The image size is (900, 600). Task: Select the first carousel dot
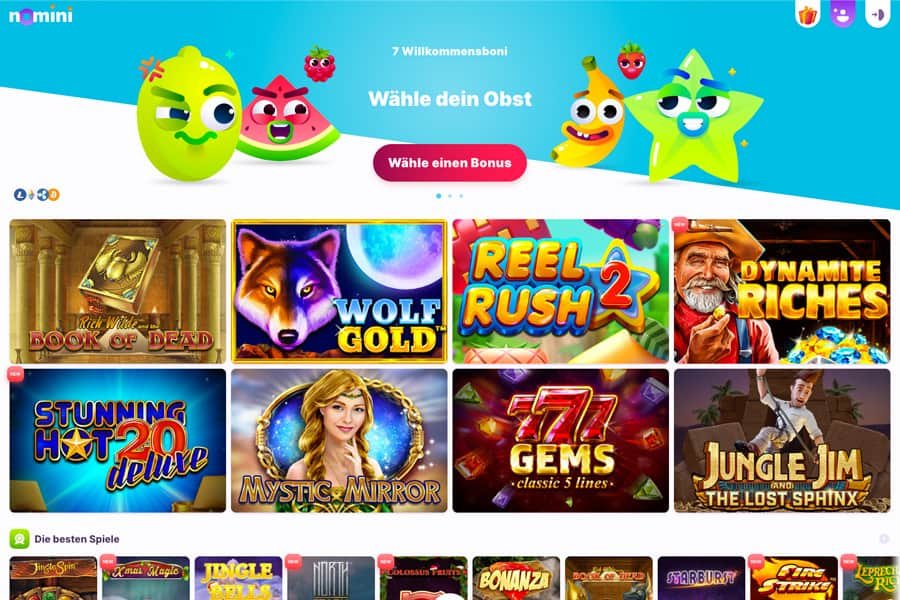439,196
